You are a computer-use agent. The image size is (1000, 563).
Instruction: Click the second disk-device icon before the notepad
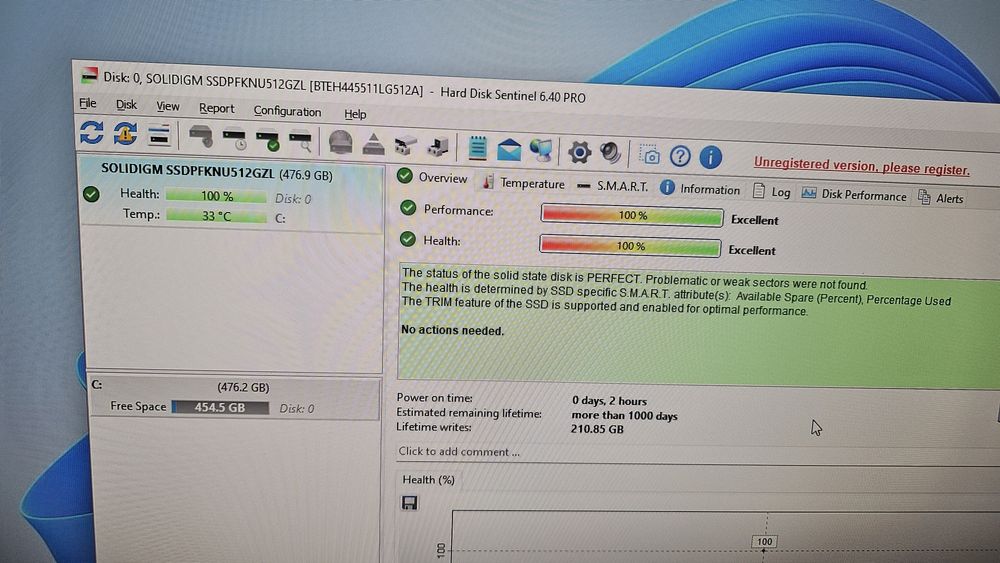(x=438, y=147)
